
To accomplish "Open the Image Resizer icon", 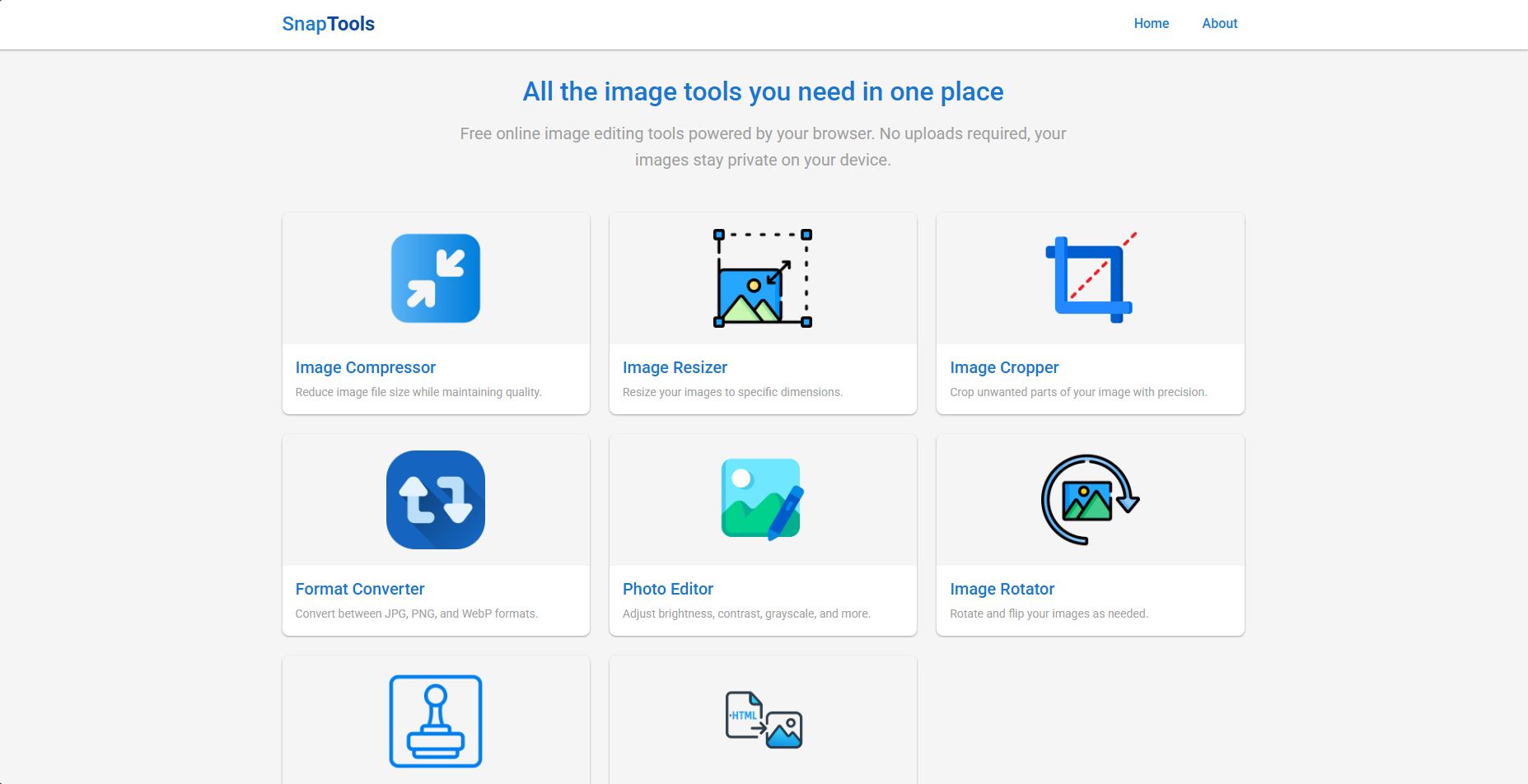I will pyautogui.click(x=762, y=278).
